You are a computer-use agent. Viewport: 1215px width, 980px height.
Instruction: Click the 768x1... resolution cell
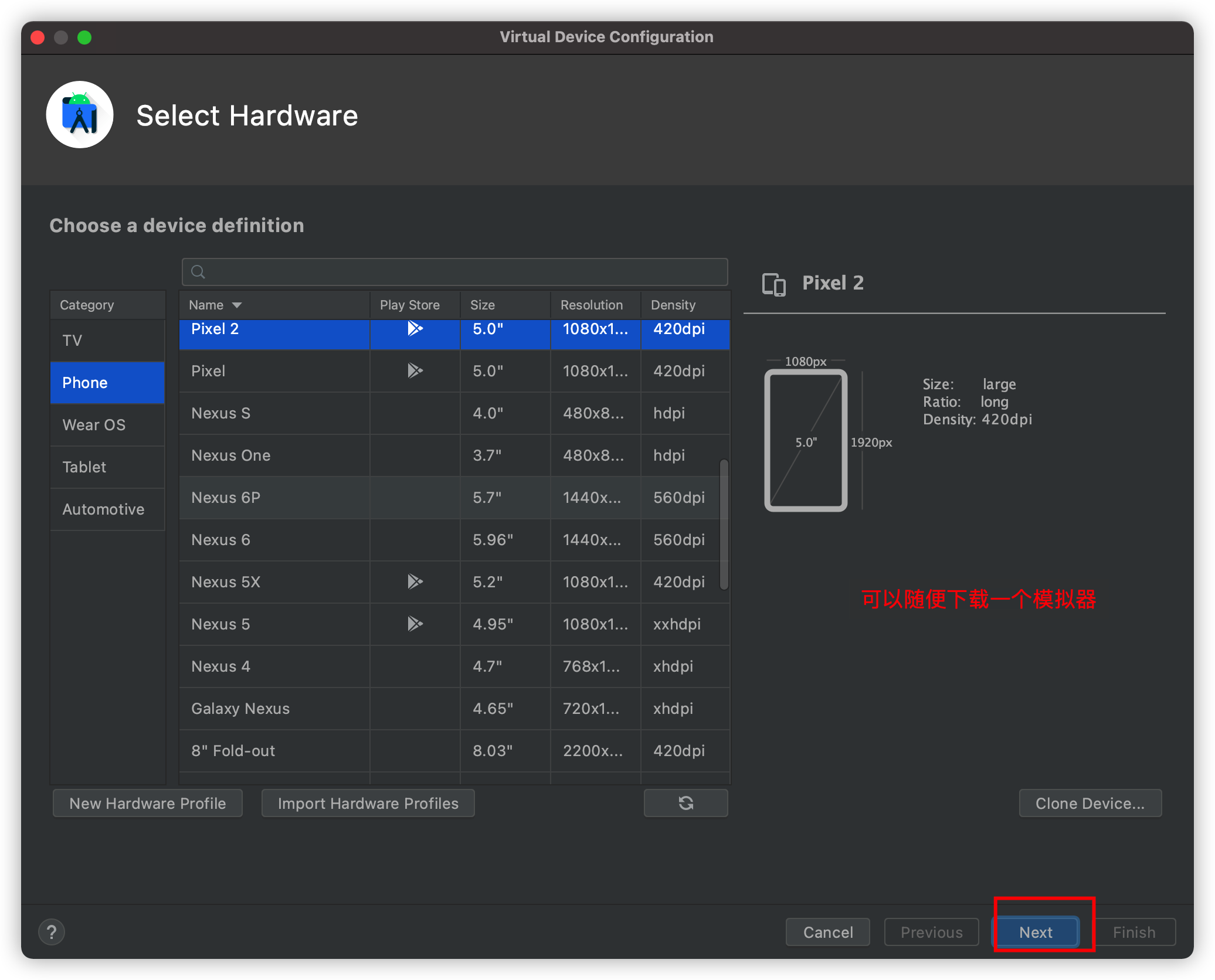tap(596, 666)
